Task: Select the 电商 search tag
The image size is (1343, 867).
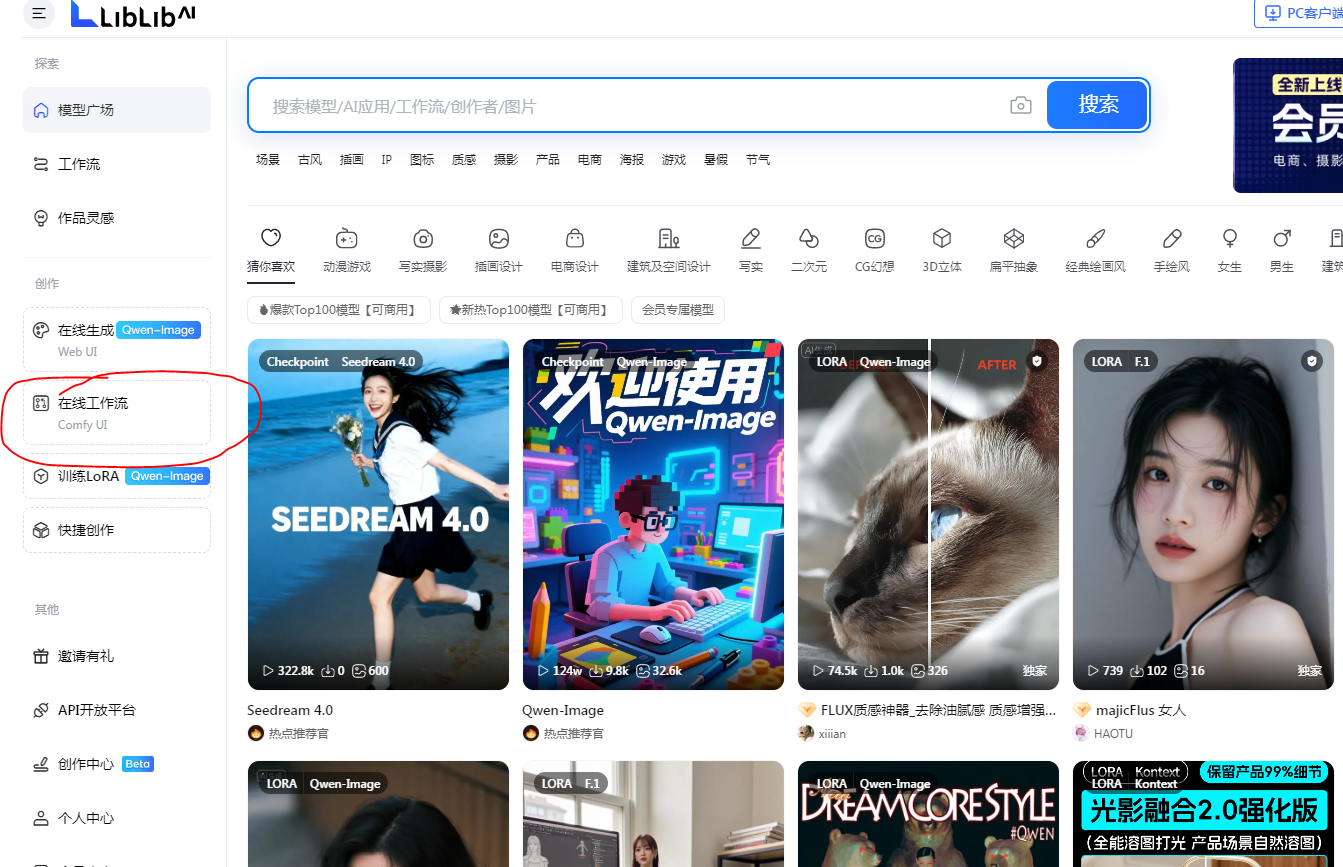Action: pos(590,160)
